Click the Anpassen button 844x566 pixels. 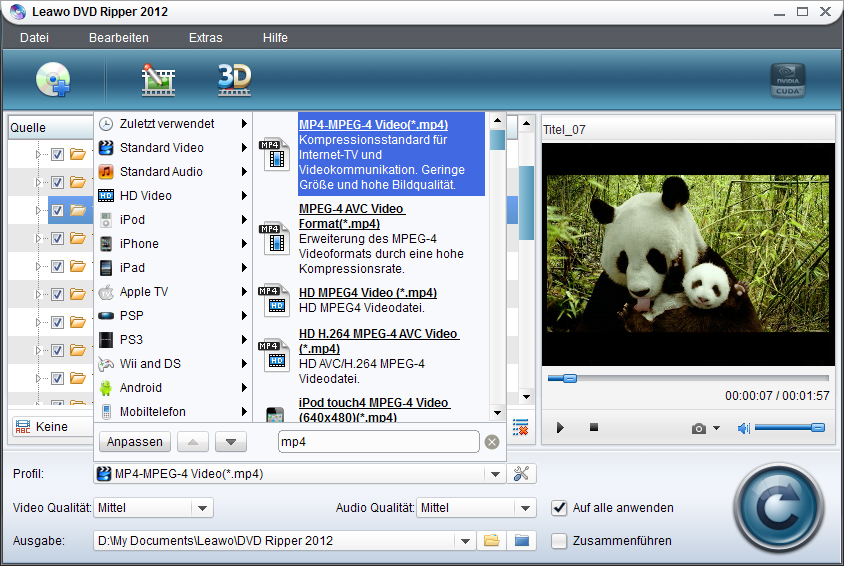pos(135,442)
